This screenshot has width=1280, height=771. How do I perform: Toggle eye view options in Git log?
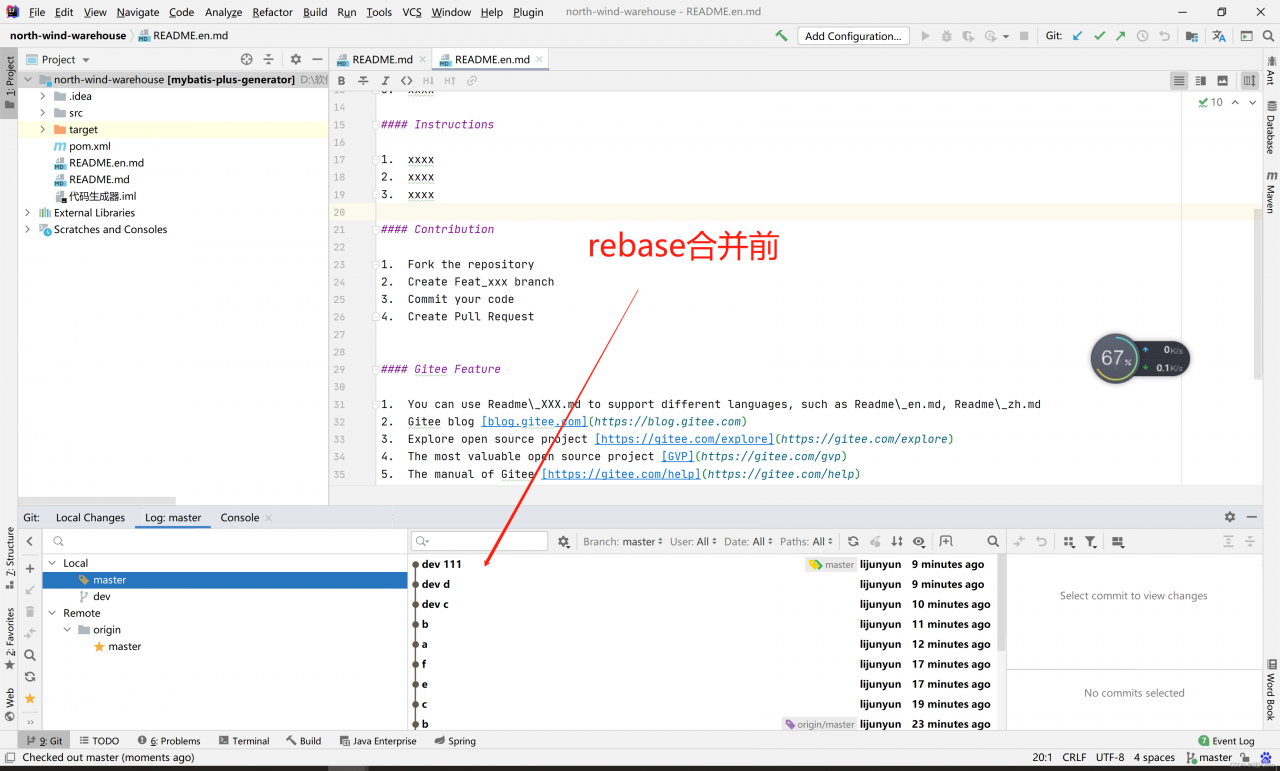pyautogui.click(x=919, y=541)
